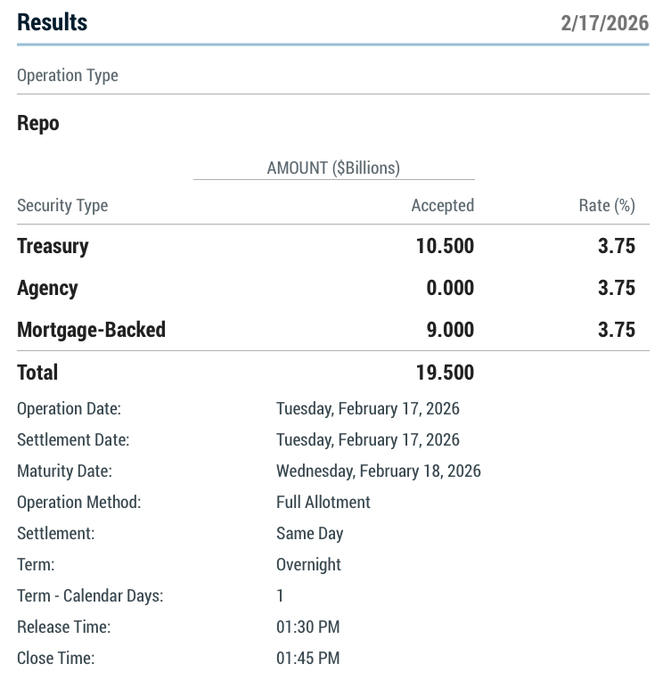The height and width of the screenshot is (680, 671).
Task: Click Mortgage-Backed accepted amount 9.000
Action: (x=450, y=330)
